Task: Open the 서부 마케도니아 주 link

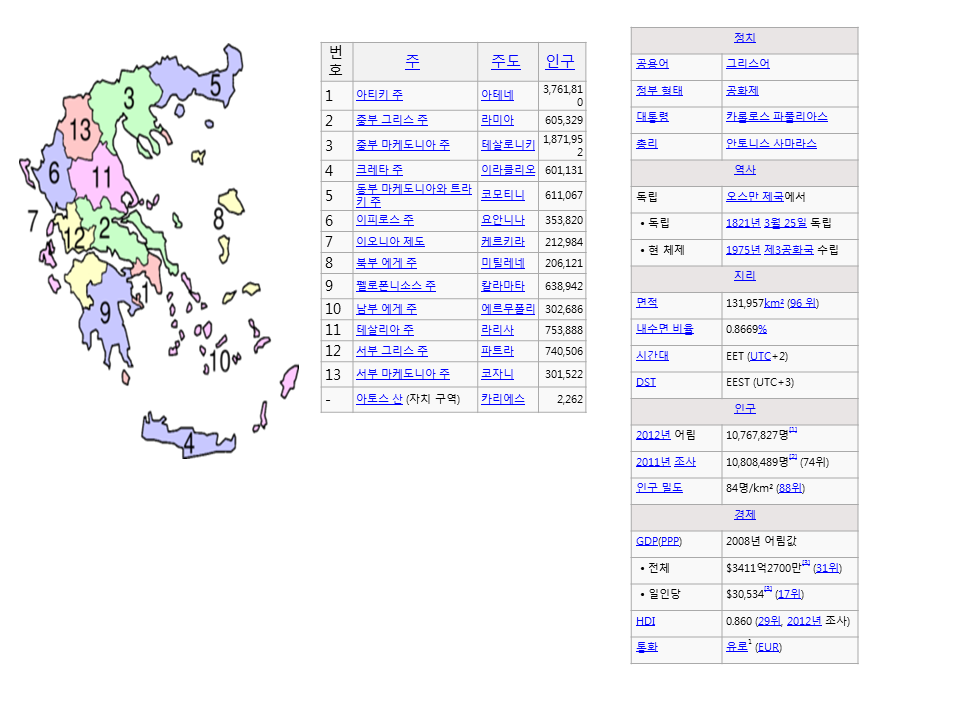Action: [x=403, y=373]
